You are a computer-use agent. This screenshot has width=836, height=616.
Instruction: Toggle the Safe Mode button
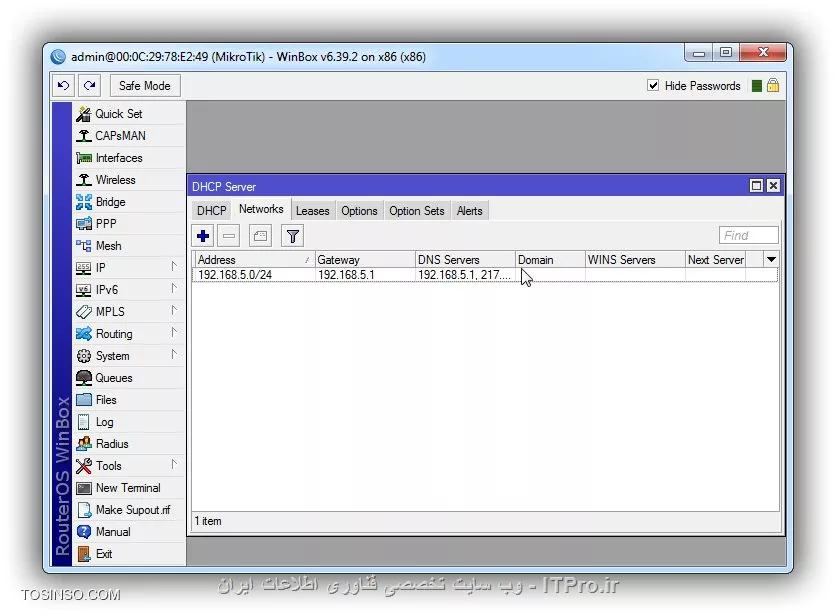tap(144, 86)
